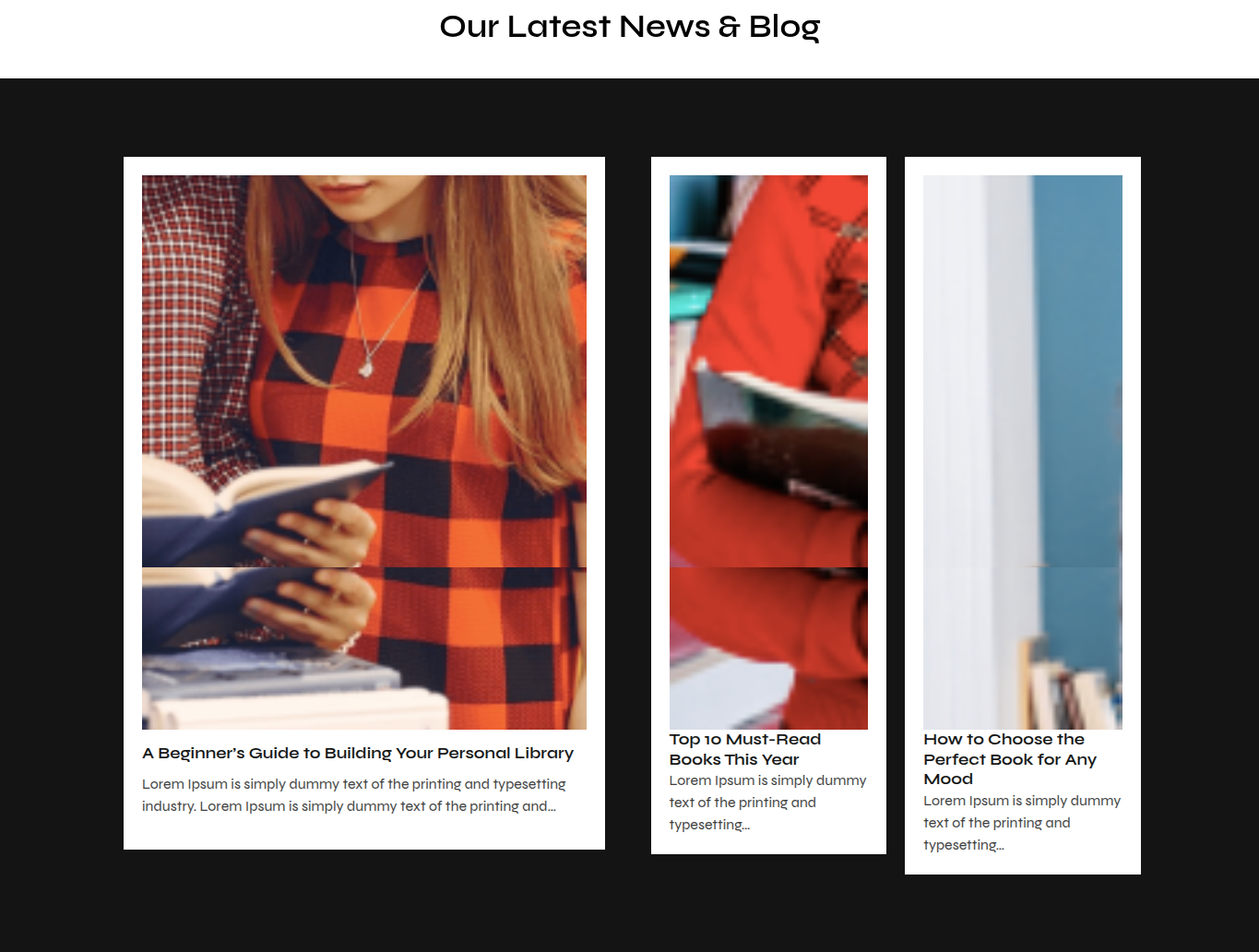Open "How to Choose the Perfect Book for Any Mood"
Image resolution: width=1259 pixels, height=952 pixels.
click(1010, 759)
